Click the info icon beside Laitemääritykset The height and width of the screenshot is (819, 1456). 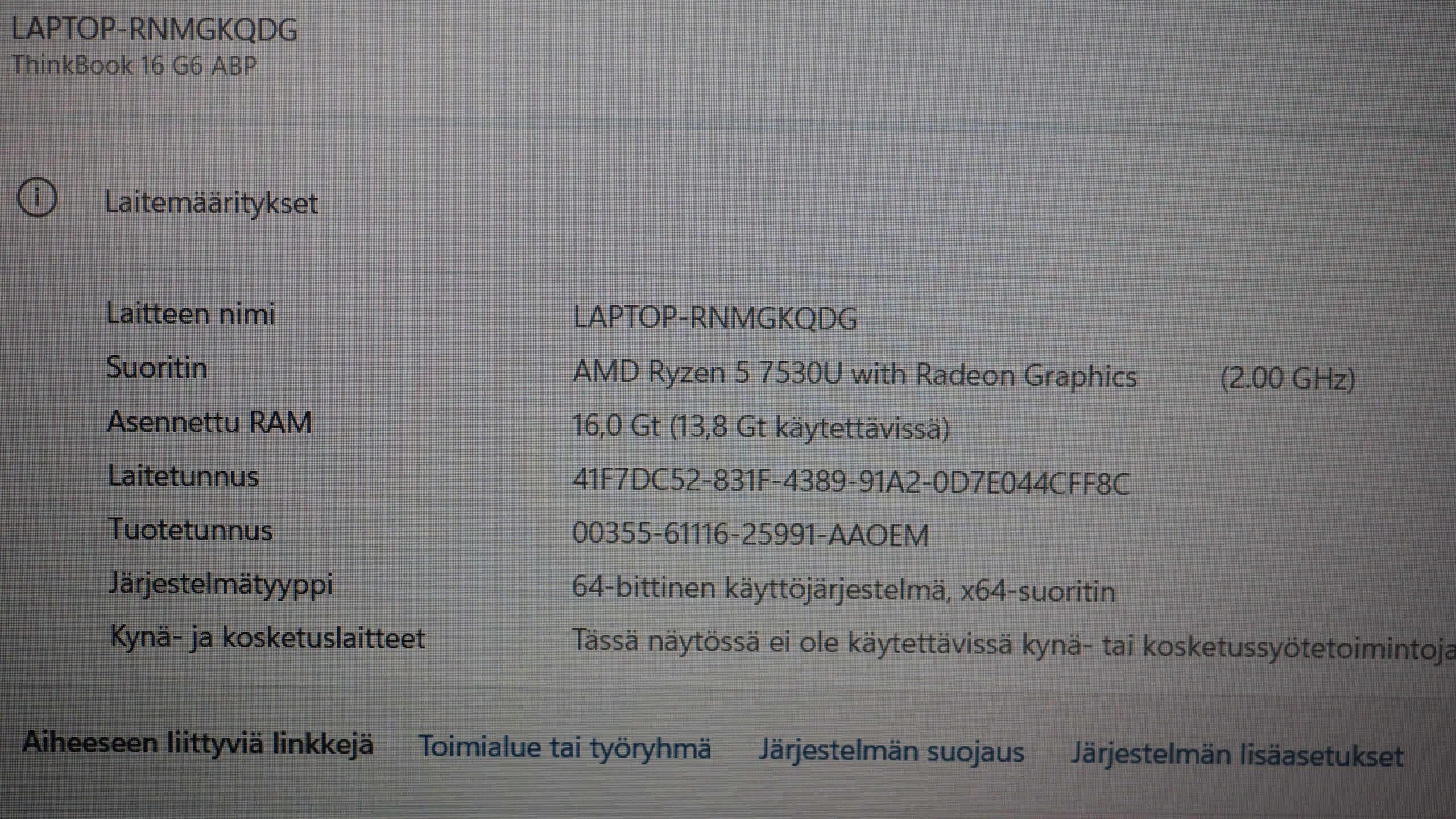pyautogui.click(x=38, y=198)
